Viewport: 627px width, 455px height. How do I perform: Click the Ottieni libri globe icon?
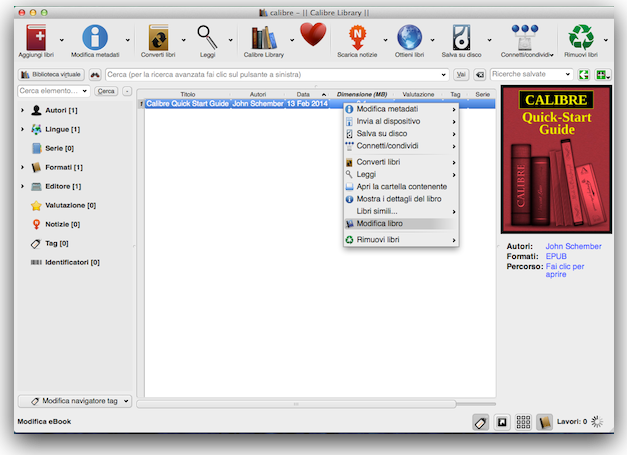(x=409, y=38)
